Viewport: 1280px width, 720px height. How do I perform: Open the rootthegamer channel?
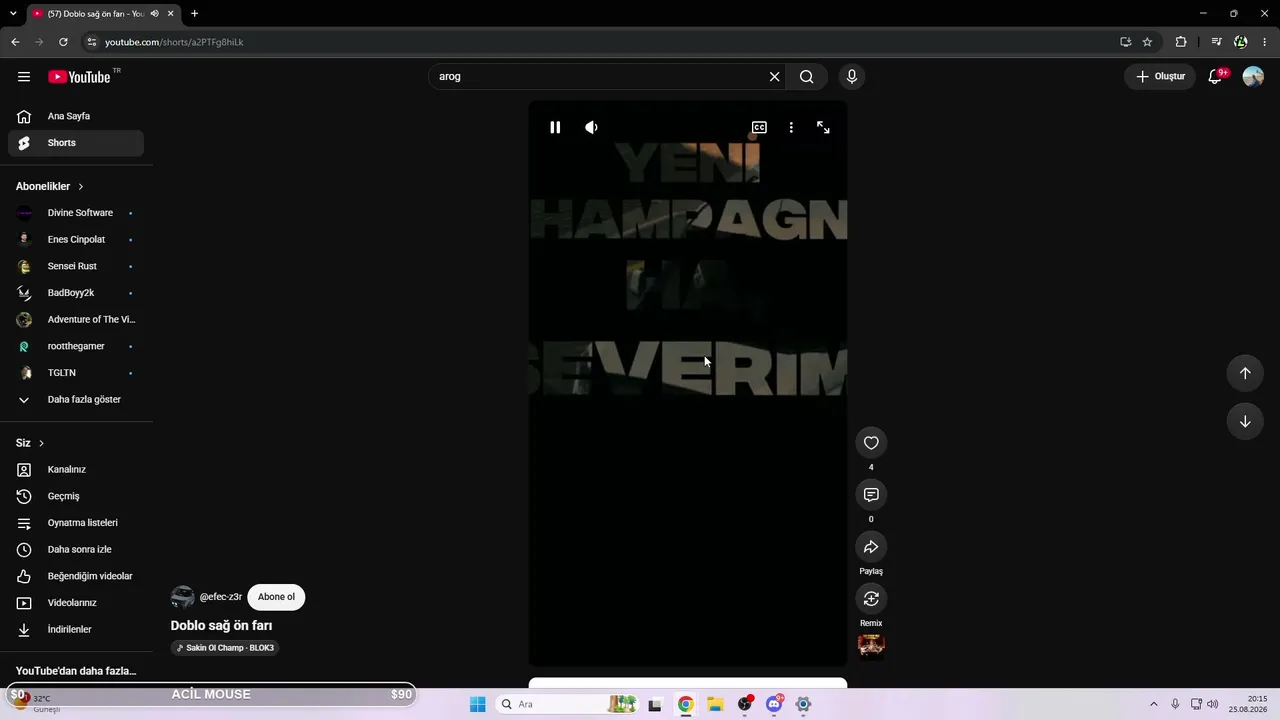(76, 346)
